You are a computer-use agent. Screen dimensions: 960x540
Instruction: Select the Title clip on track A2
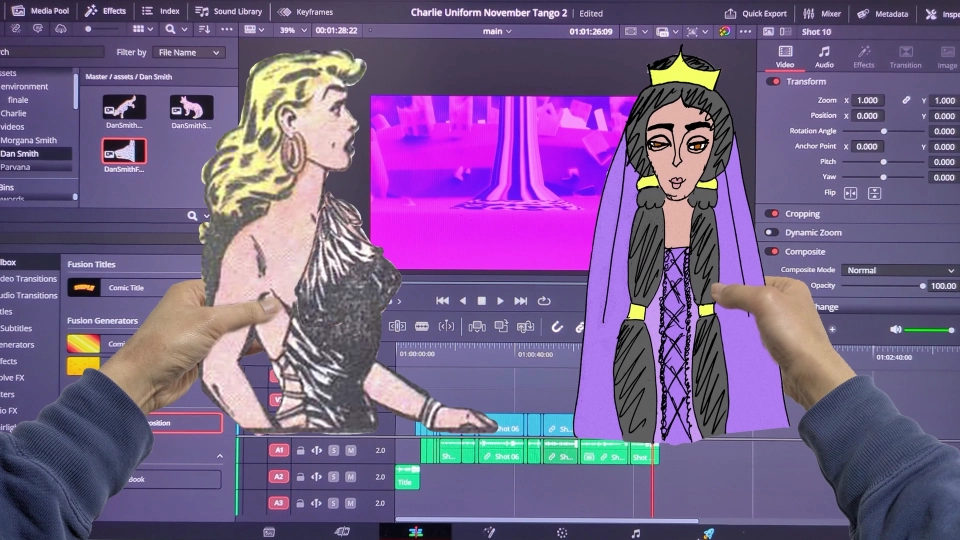[407, 477]
